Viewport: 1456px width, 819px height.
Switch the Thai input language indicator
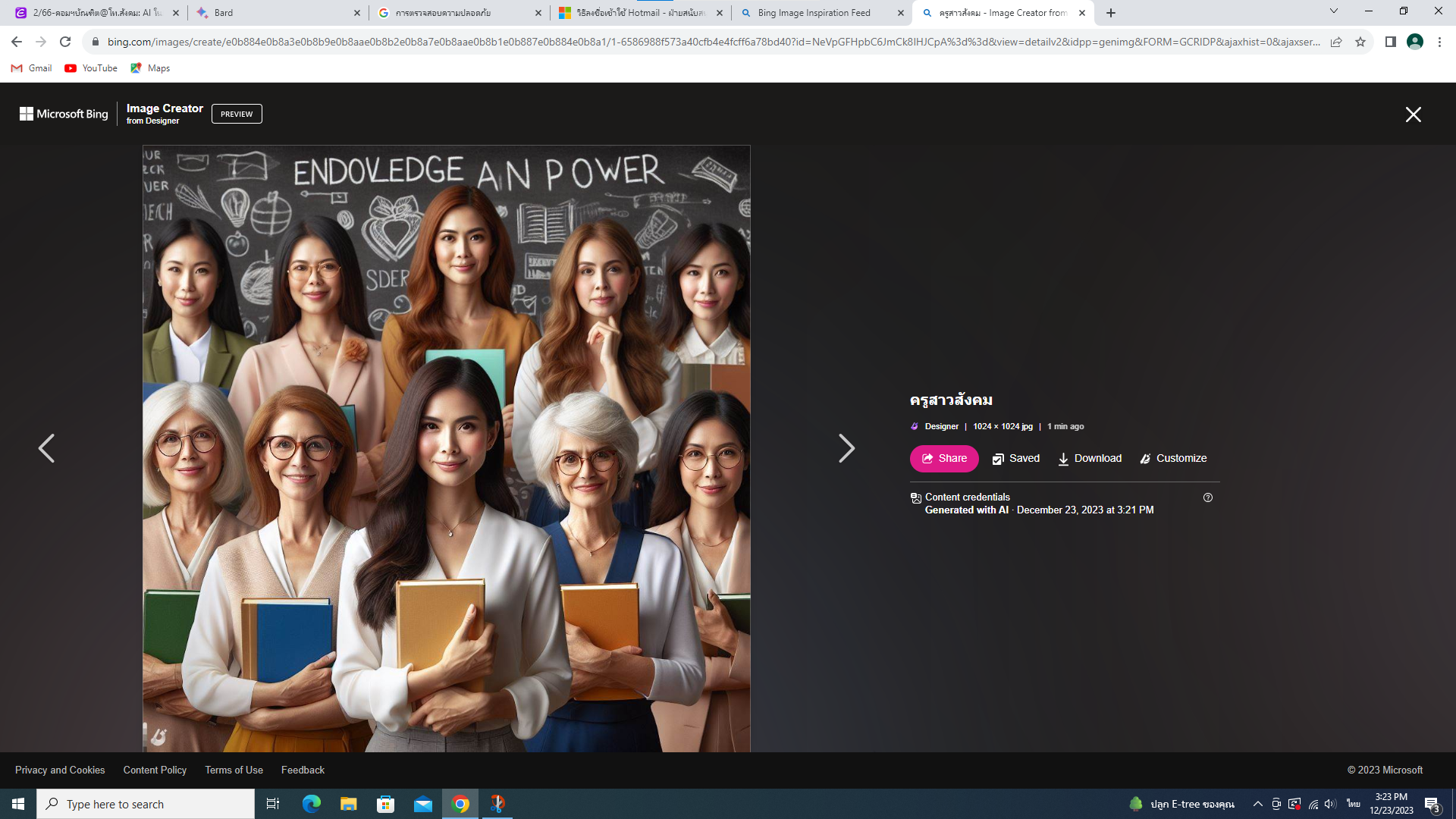pyautogui.click(x=1354, y=804)
